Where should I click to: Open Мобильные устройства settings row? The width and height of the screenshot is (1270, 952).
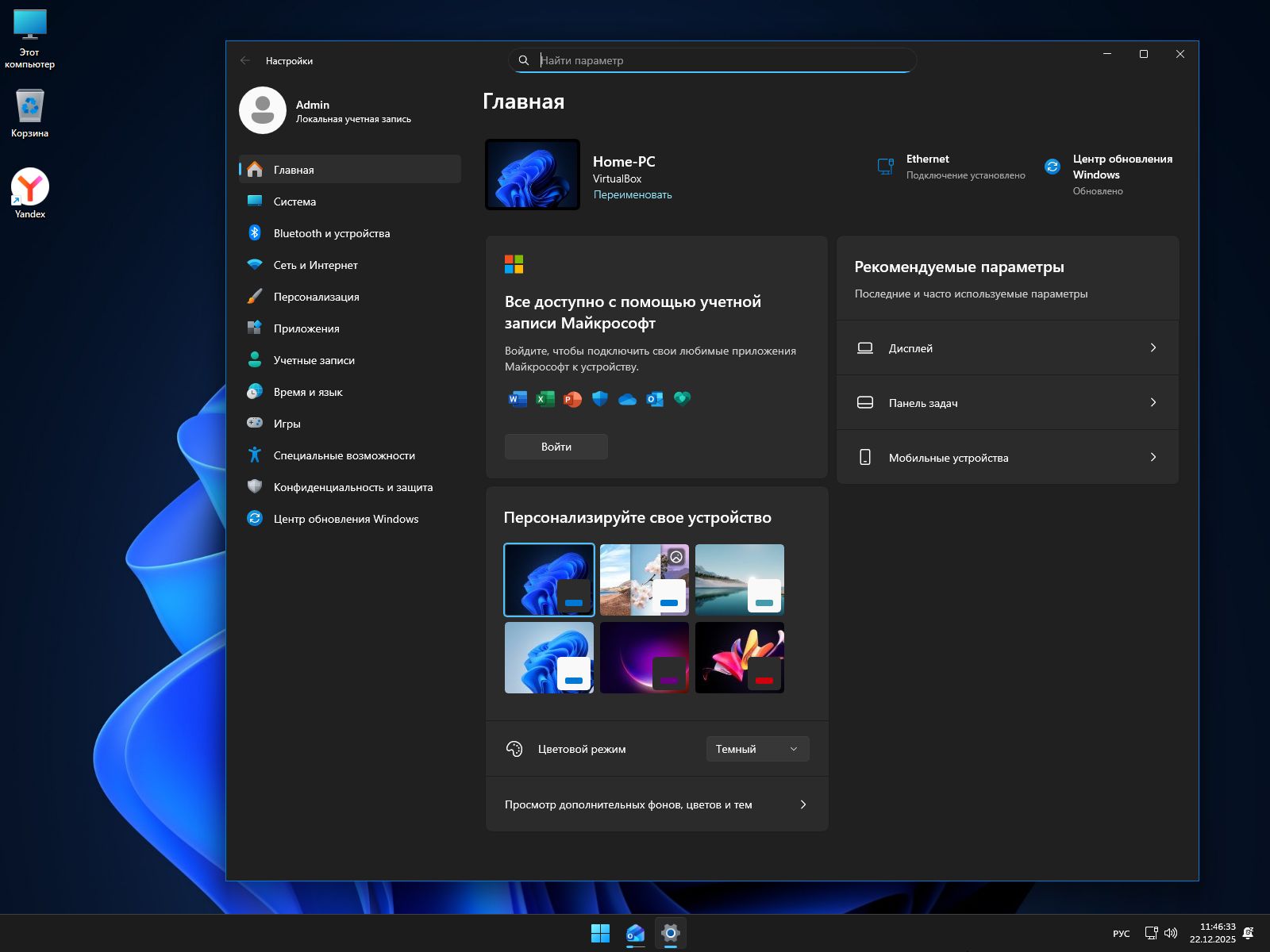coord(1007,458)
